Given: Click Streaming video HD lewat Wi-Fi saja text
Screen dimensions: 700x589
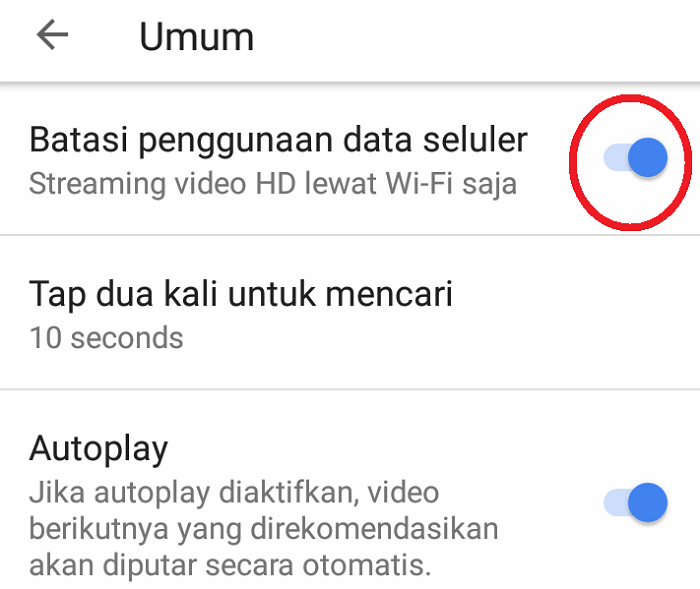Looking at the screenshot, I should coord(273,184).
